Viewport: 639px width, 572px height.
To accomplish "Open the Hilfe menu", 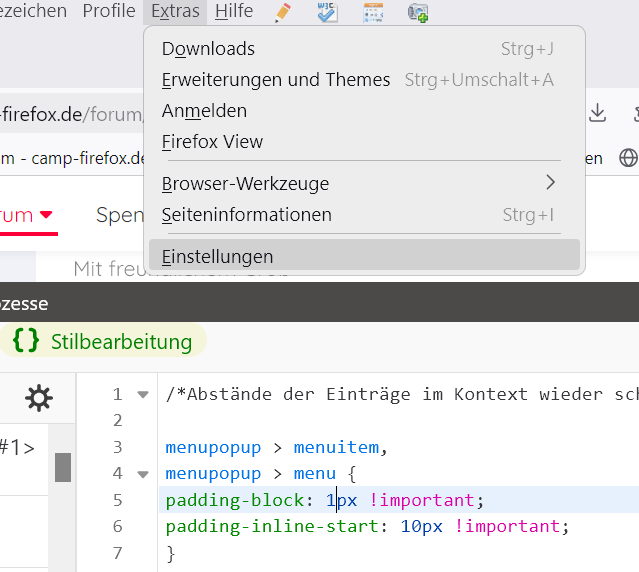I will click(x=234, y=11).
